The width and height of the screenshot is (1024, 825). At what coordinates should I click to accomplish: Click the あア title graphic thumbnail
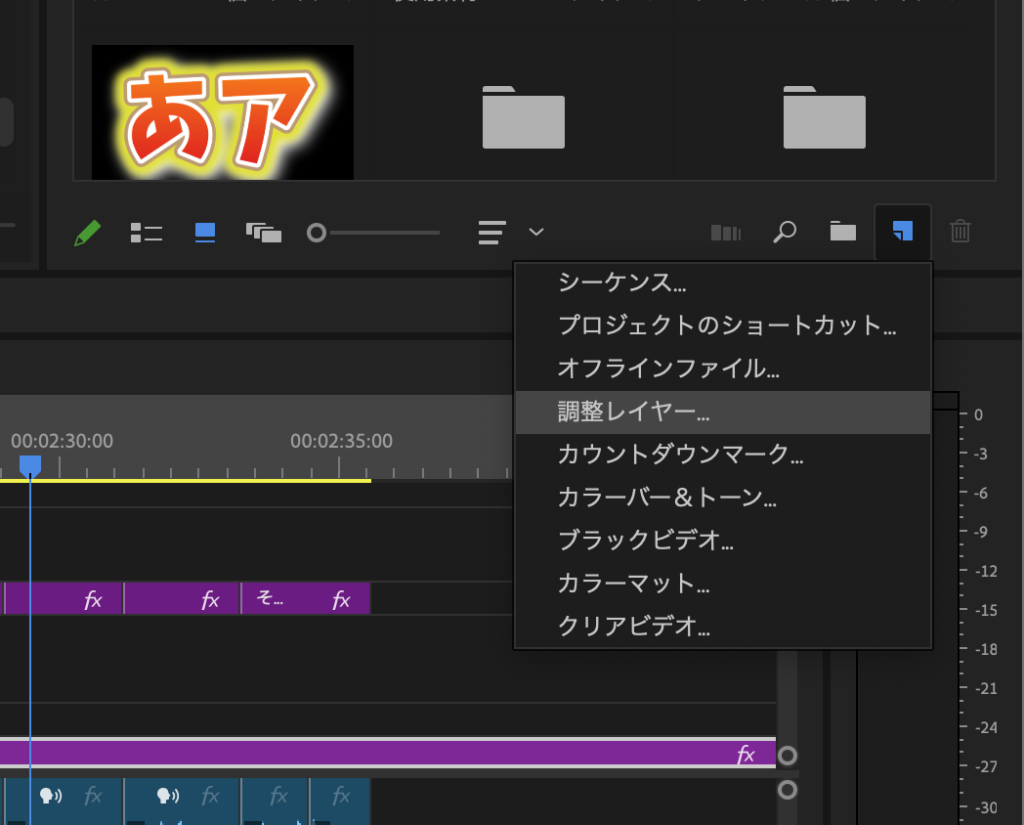(222, 112)
